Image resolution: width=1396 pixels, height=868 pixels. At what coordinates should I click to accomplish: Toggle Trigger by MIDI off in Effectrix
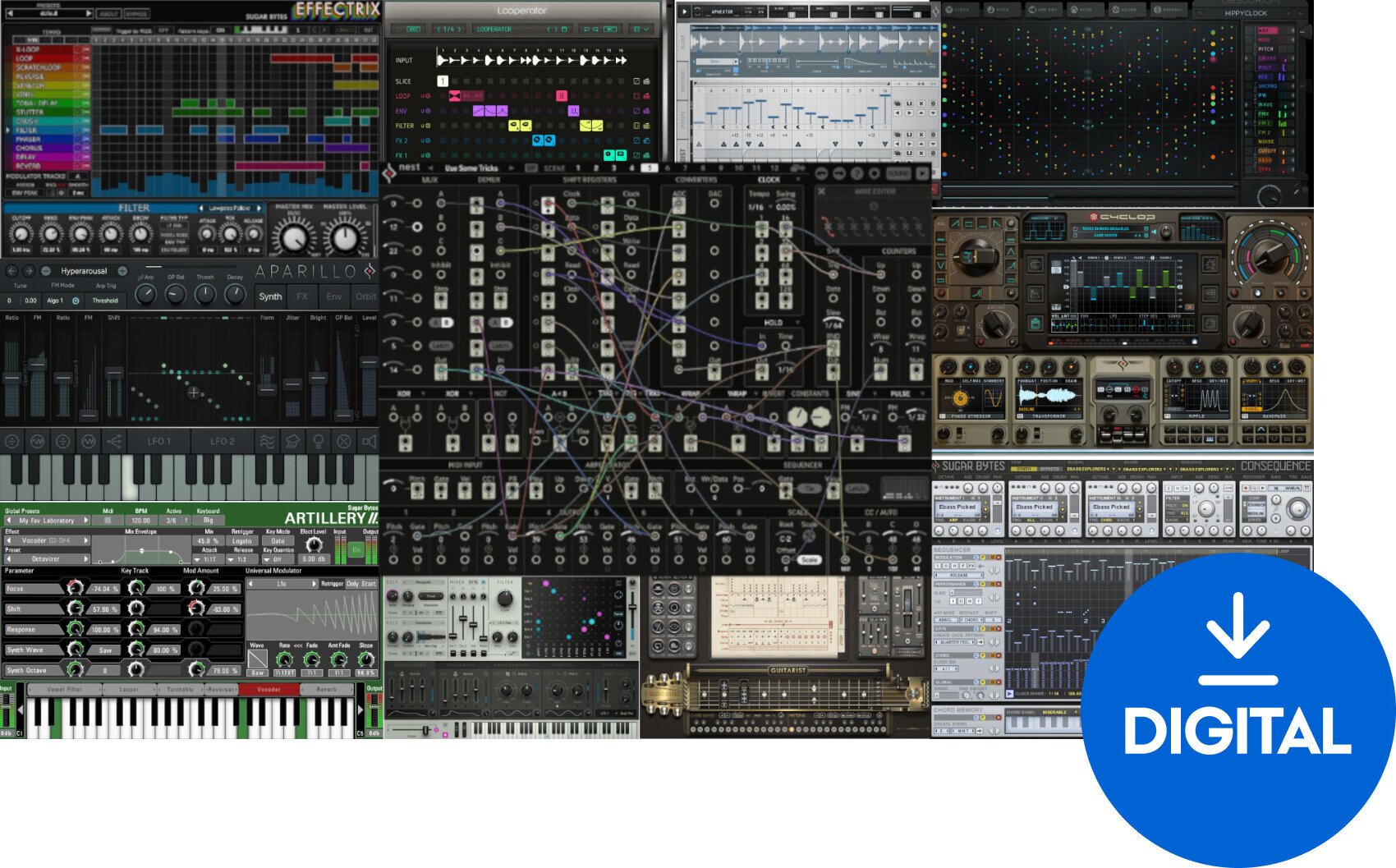[163, 30]
